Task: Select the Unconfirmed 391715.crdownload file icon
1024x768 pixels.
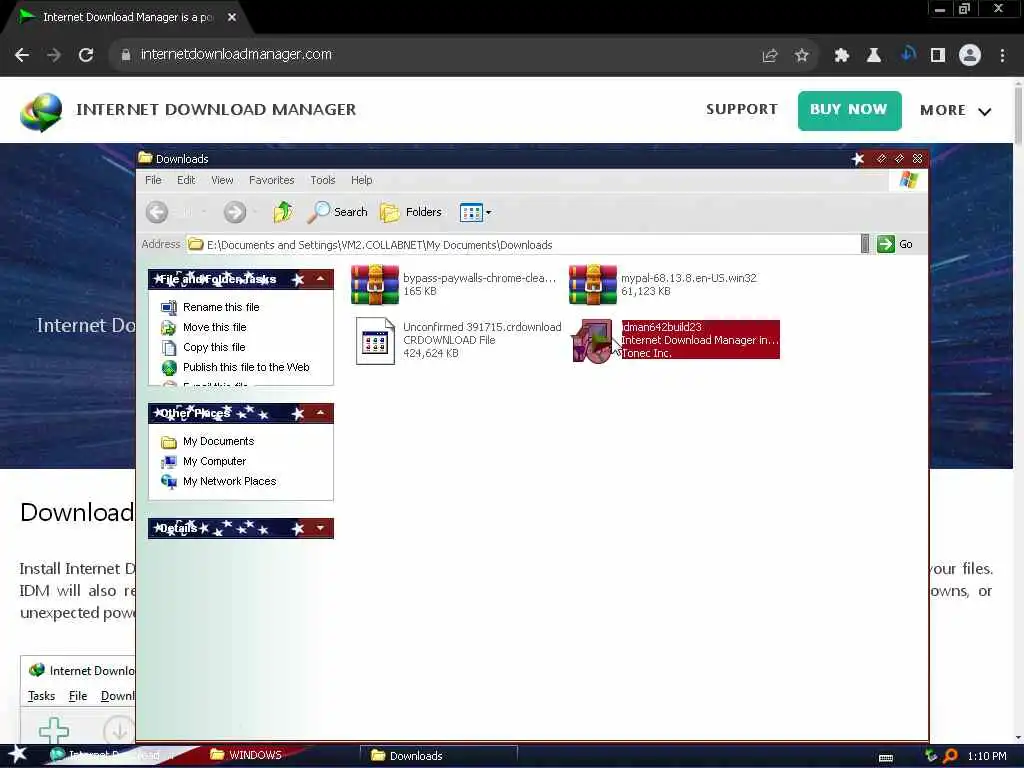Action: click(x=375, y=340)
